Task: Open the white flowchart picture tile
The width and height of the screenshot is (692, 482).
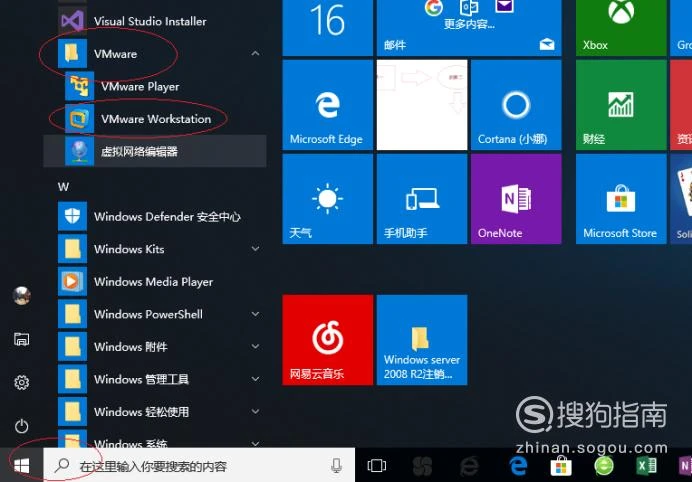Action: 422,105
